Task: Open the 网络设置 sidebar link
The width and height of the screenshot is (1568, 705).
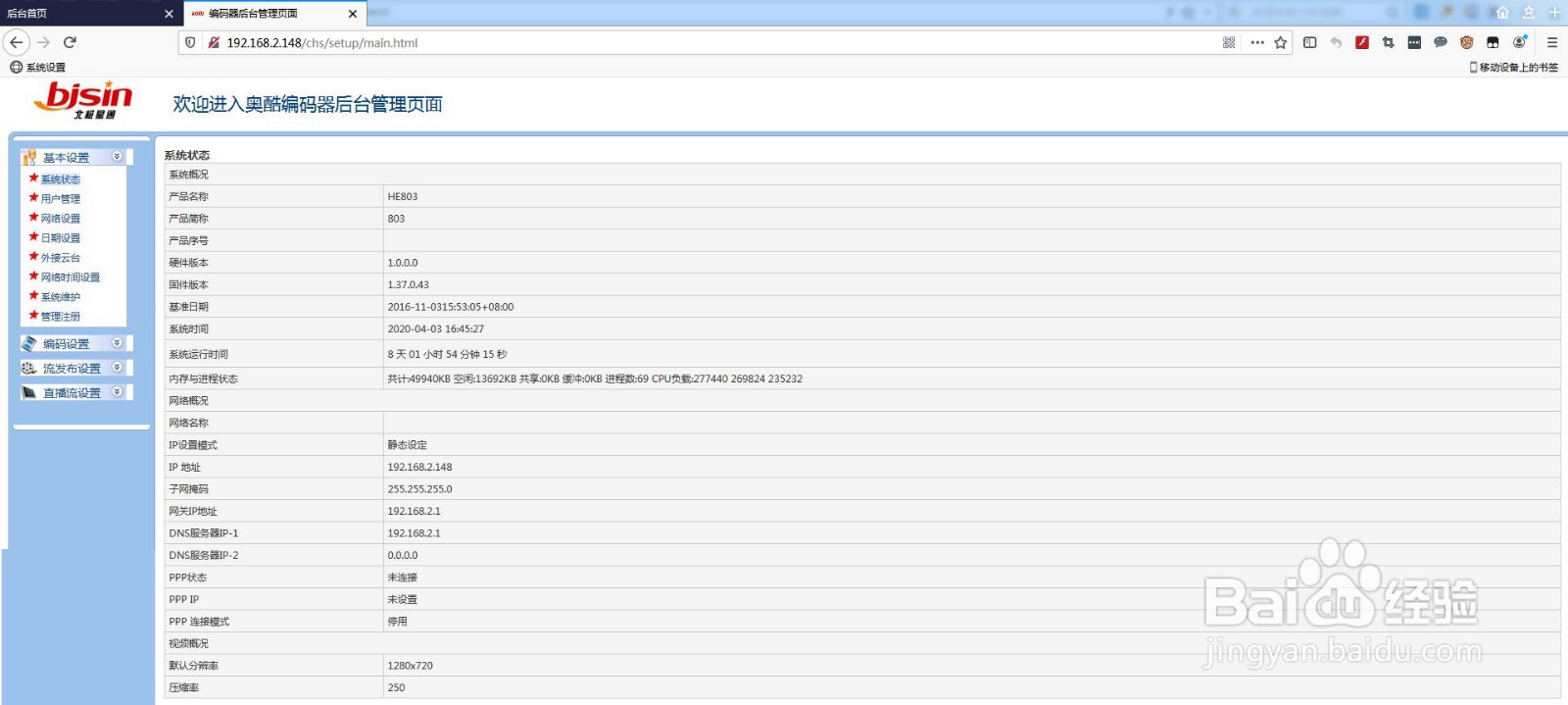Action: (61, 219)
